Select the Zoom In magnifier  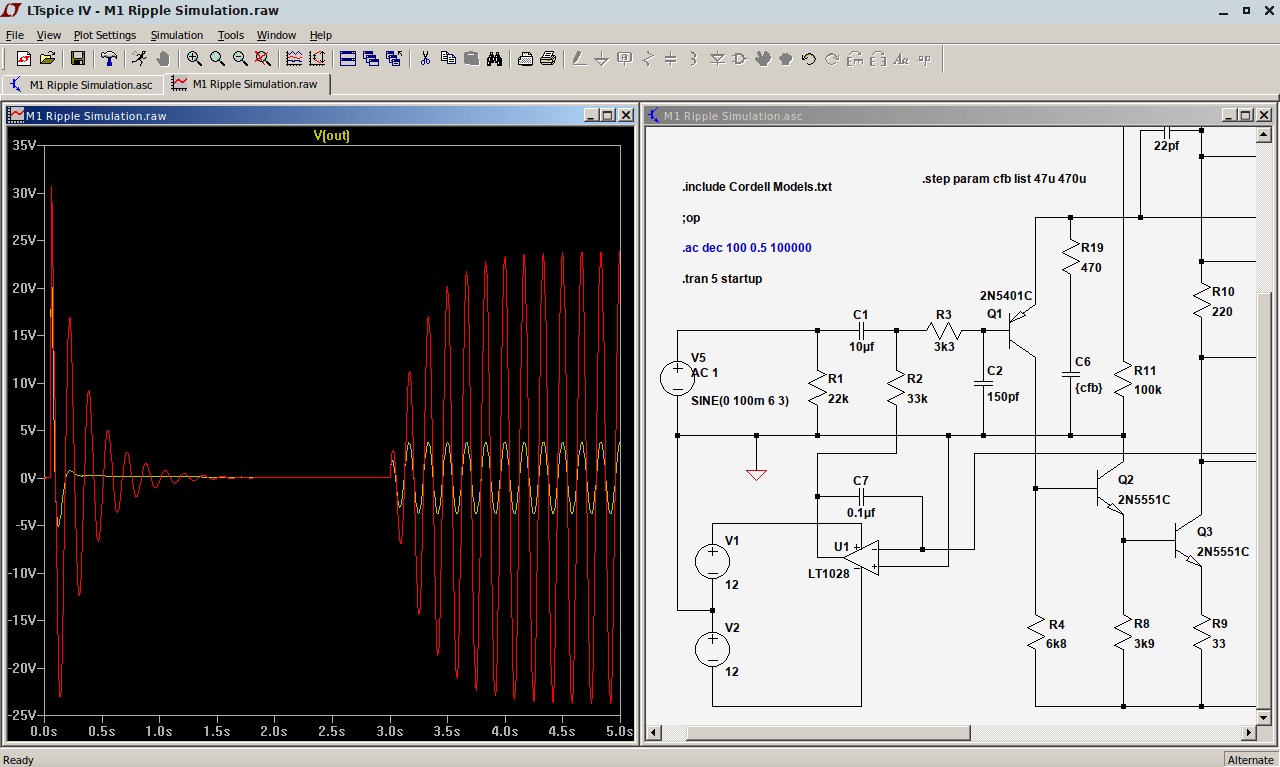[x=194, y=59]
